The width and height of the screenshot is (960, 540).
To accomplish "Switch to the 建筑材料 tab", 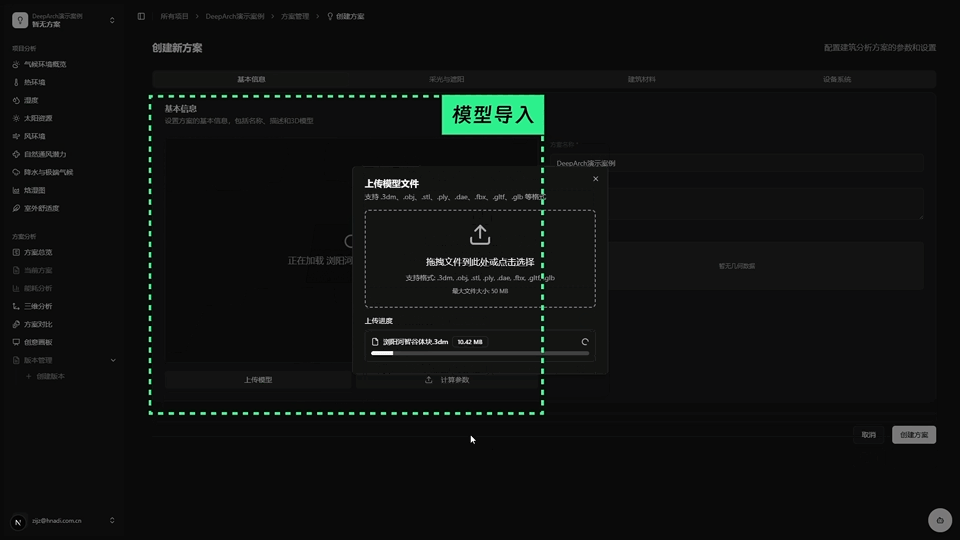I will 642,79.
